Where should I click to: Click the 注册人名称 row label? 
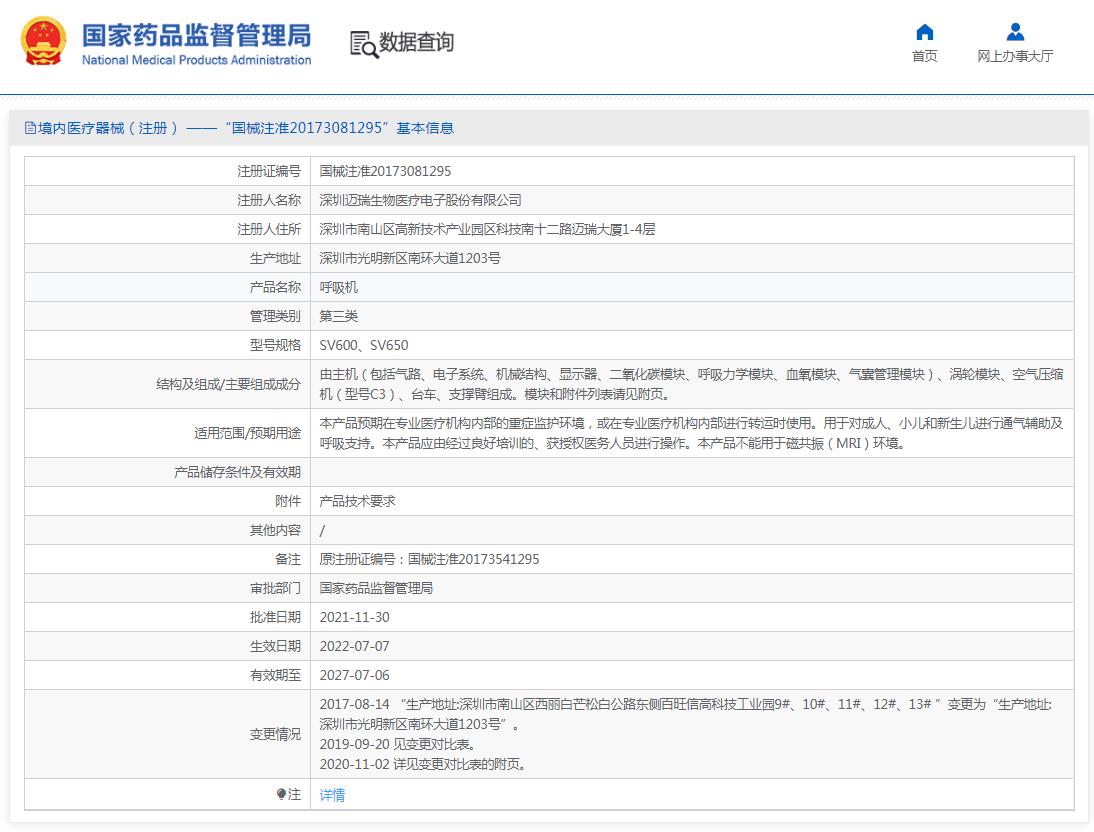point(269,200)
